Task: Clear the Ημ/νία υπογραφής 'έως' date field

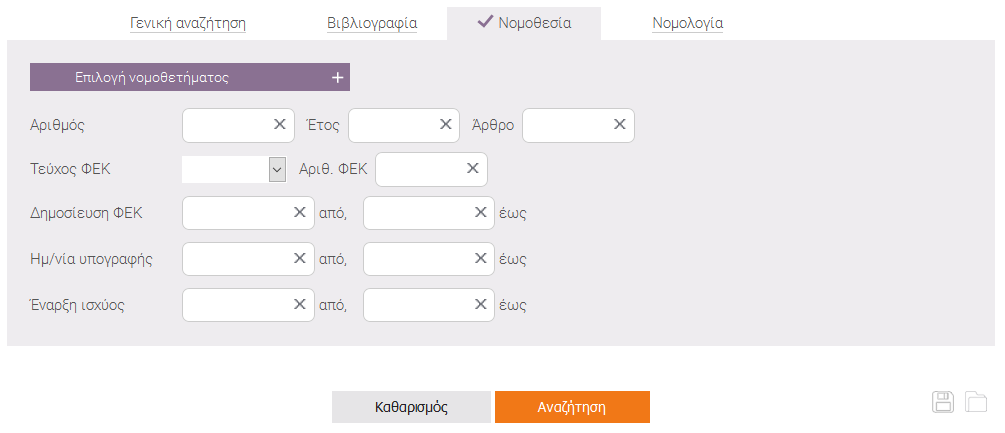Action: point(479,258)
